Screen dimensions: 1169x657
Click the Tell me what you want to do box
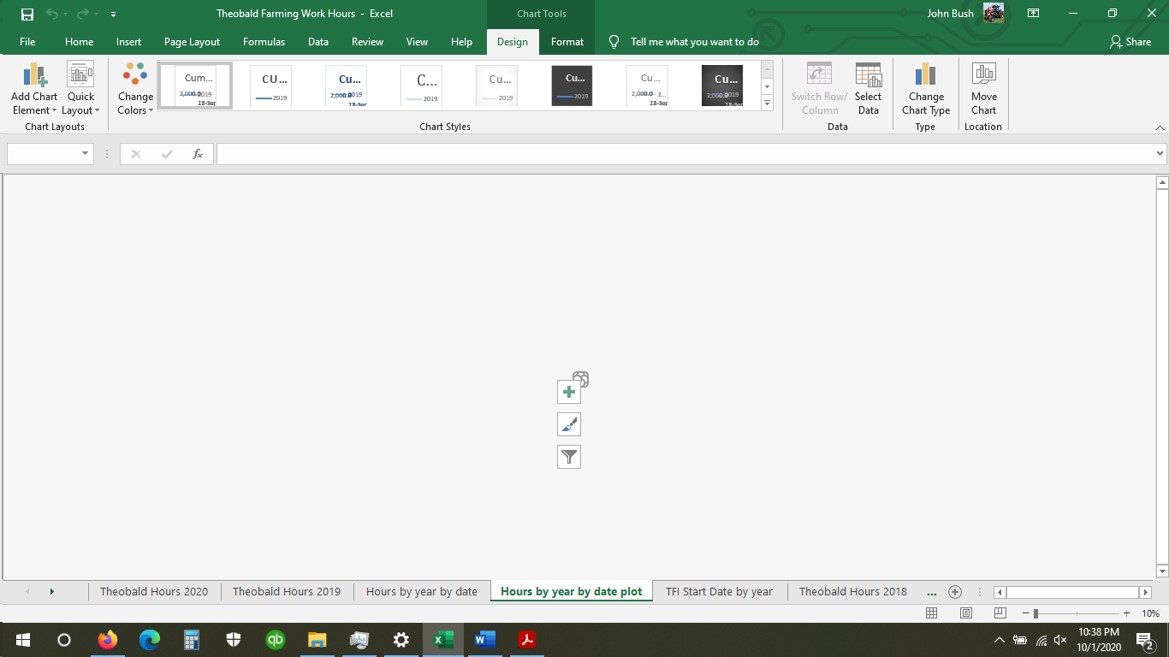pos(694,42)
